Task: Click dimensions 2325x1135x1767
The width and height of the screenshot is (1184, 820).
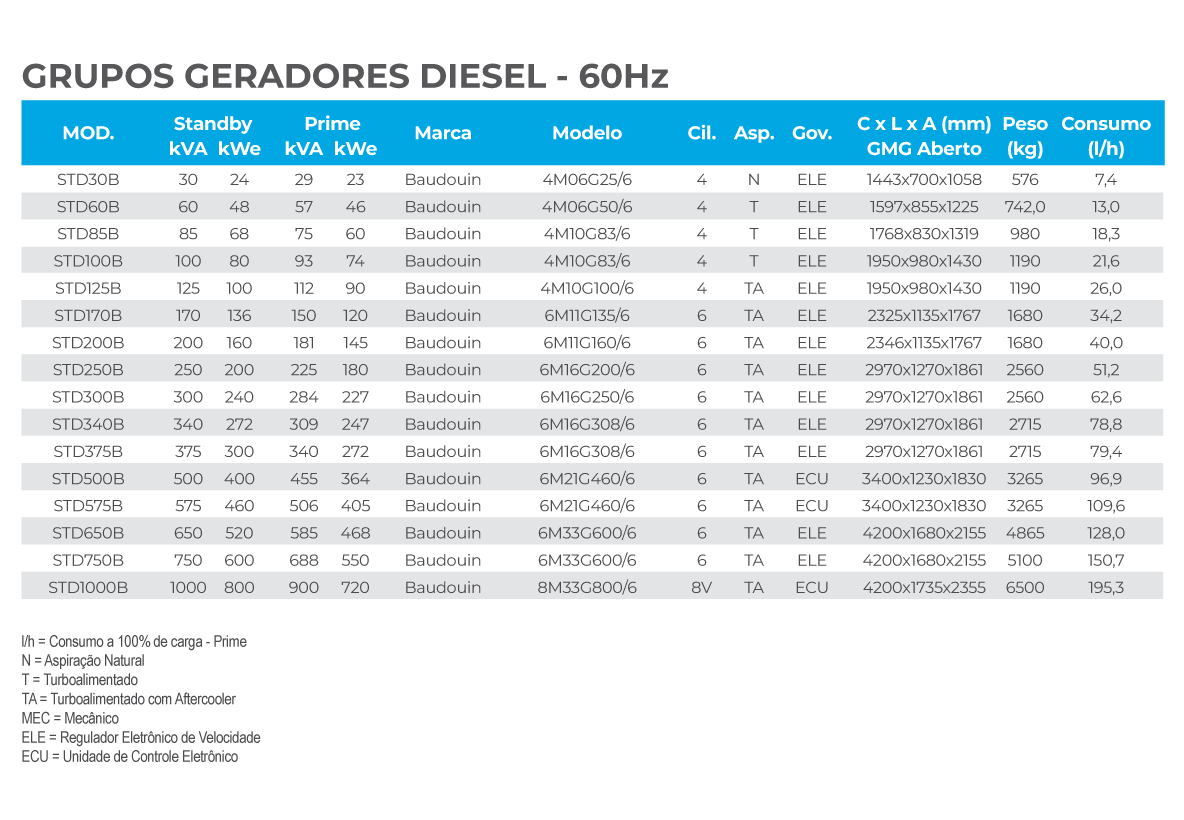Action: [924, 316]
